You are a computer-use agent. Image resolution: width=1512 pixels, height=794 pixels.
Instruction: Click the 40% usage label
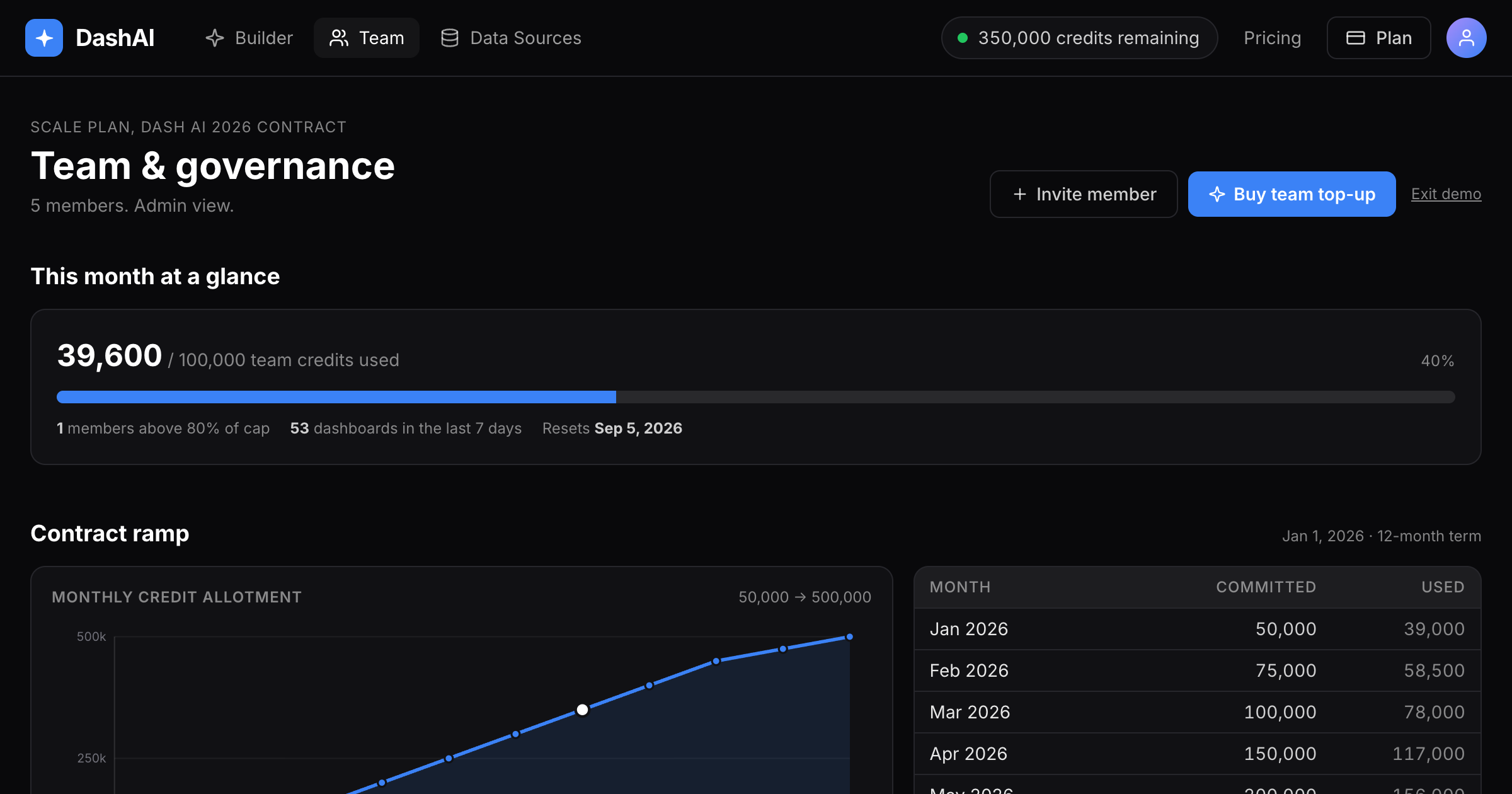pyautogui.click(x=1437, y=361)
